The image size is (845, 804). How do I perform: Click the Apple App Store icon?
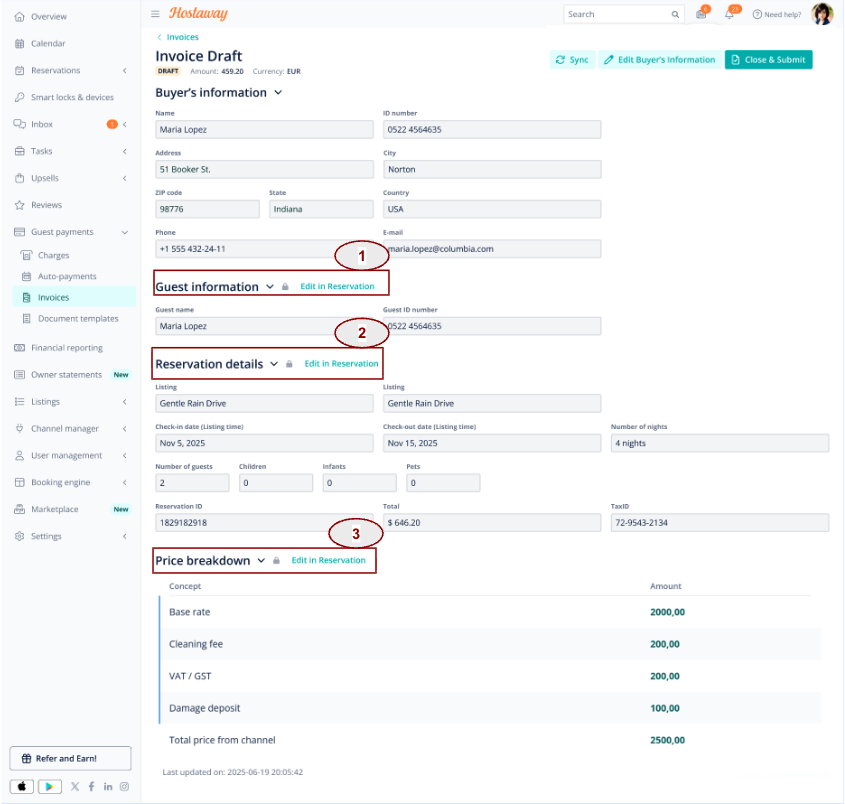[x=22, y=787]
